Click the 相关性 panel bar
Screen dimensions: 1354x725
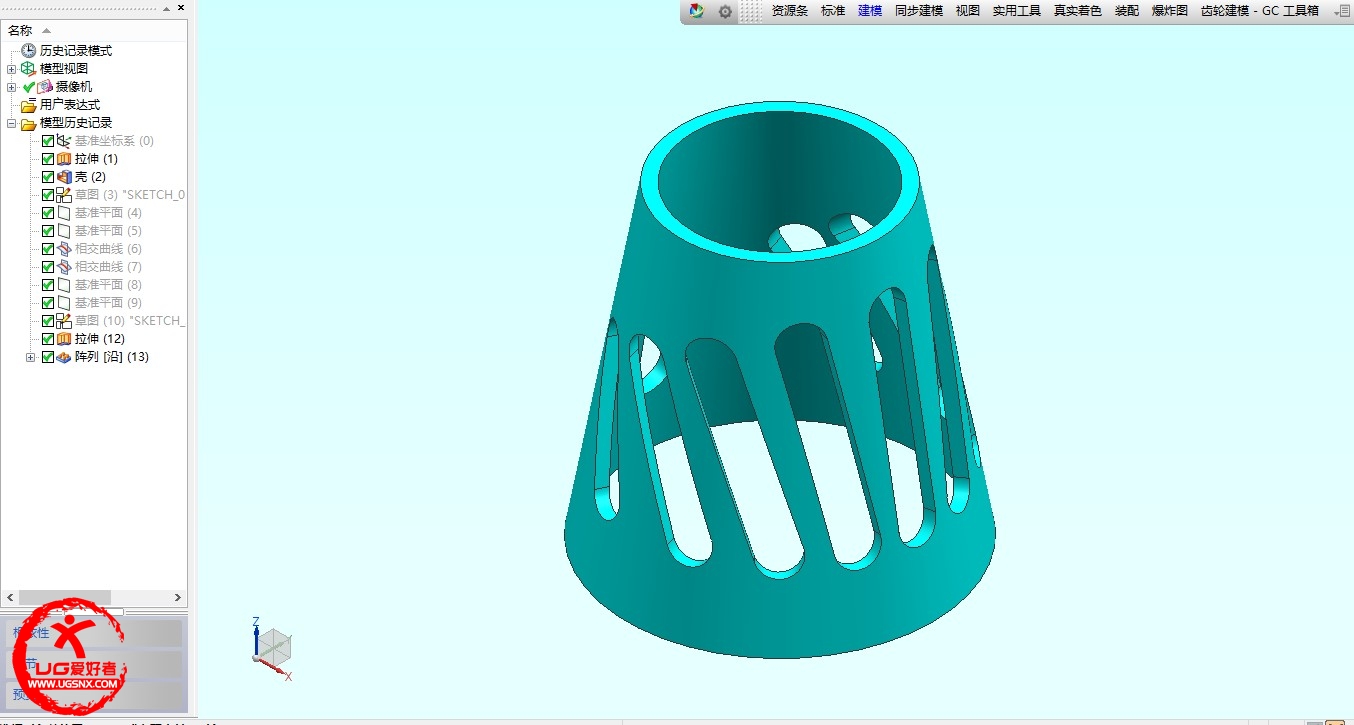(95, 633)
